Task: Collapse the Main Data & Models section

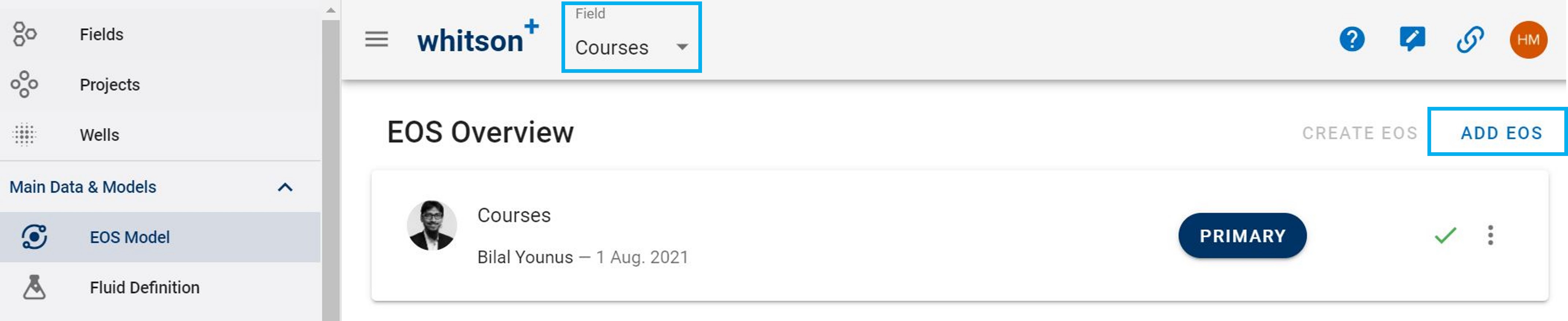Action: click(x=285, y=187)
